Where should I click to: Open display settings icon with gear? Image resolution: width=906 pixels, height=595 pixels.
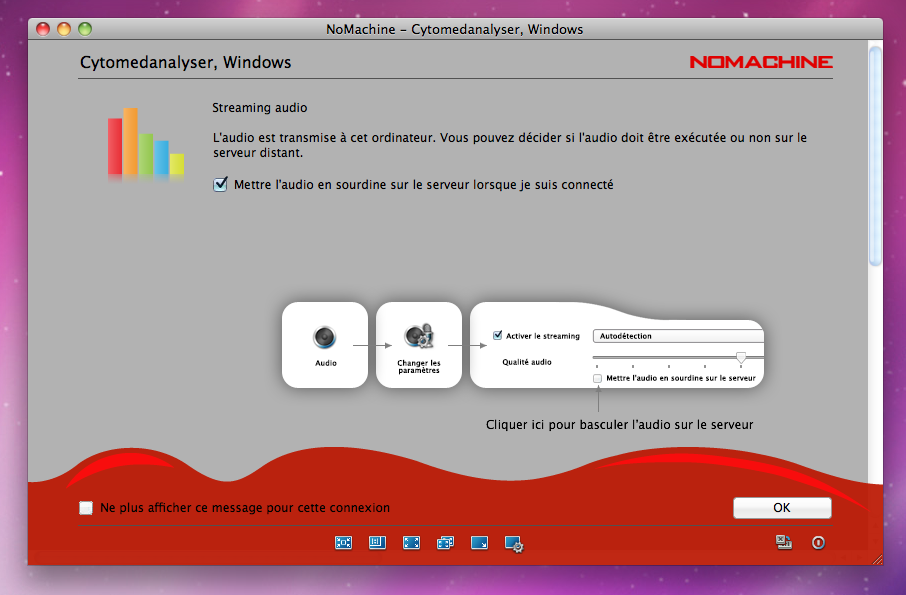[x=514, y=544]
